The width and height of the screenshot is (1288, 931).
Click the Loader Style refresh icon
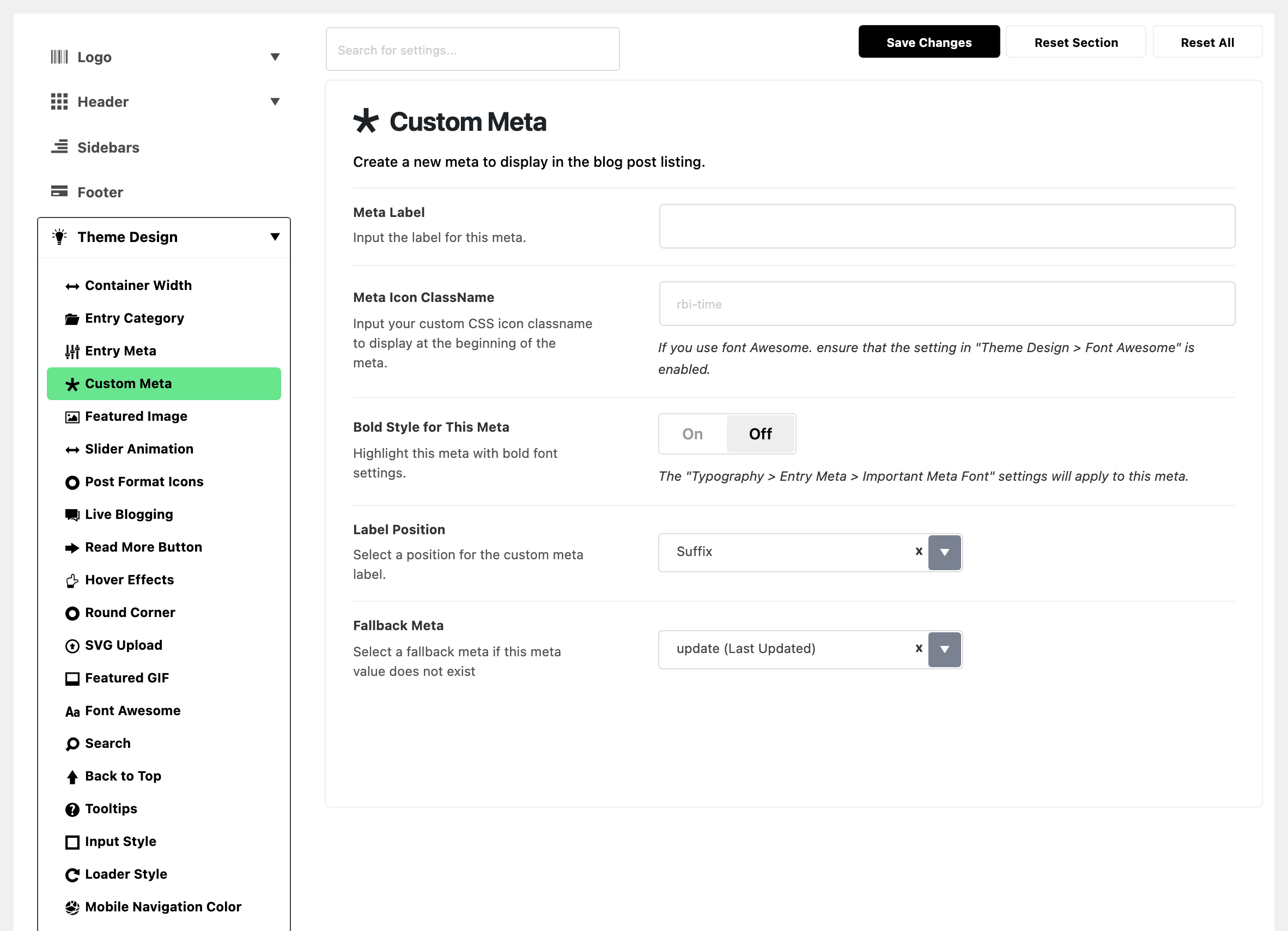point(72,875)
